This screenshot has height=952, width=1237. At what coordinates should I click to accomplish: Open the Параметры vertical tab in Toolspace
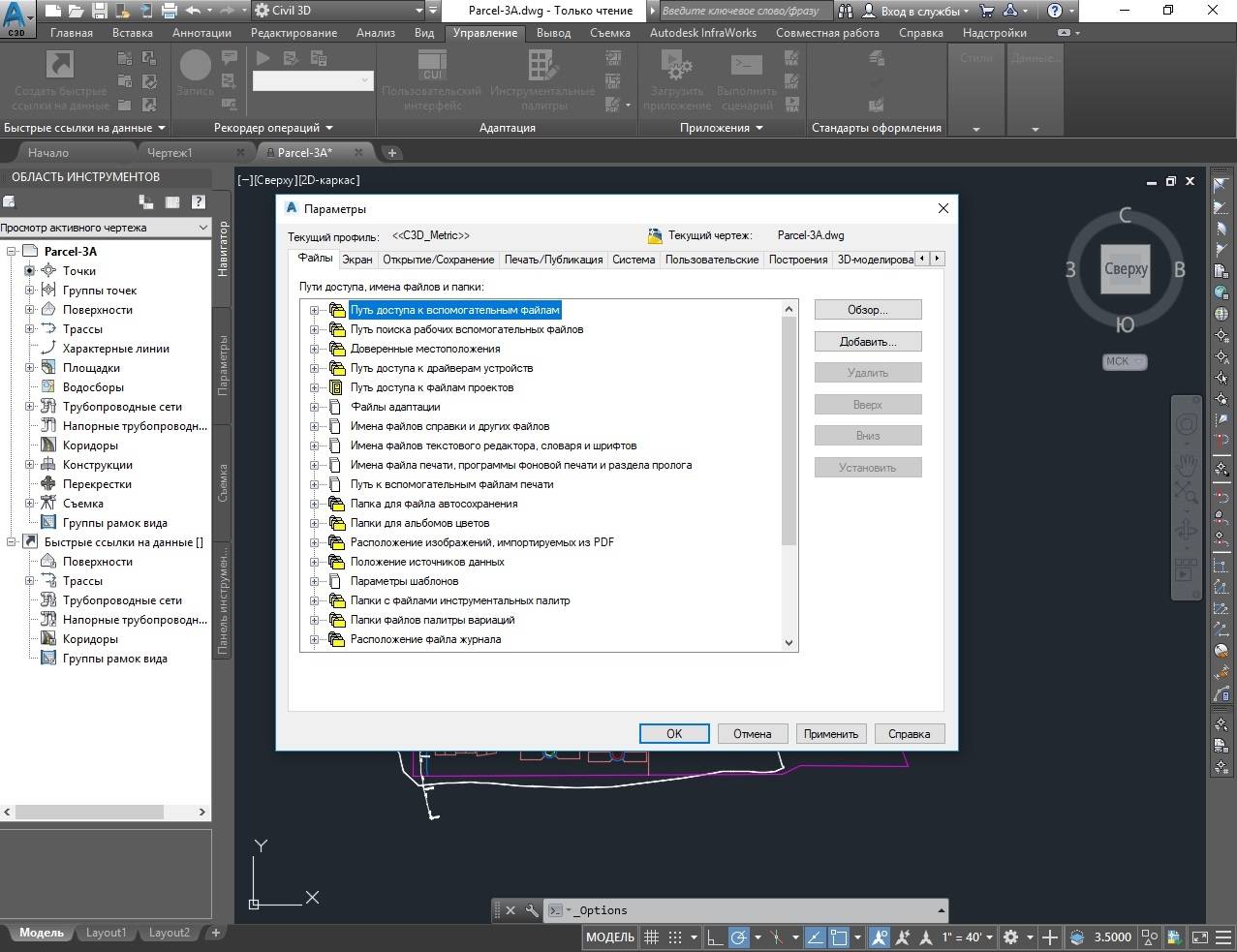pyautogui.click(x=223, y=365)
